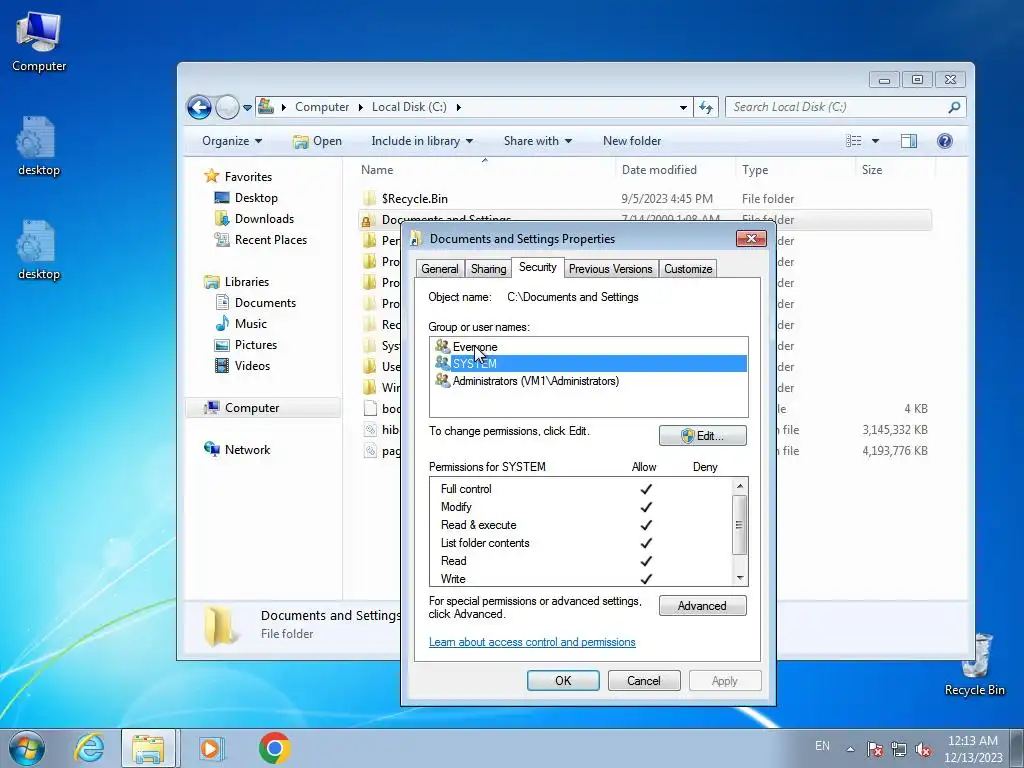Switch to the Customize tab
This screenshot has height=768, width=1024.
tap(688, 269)
